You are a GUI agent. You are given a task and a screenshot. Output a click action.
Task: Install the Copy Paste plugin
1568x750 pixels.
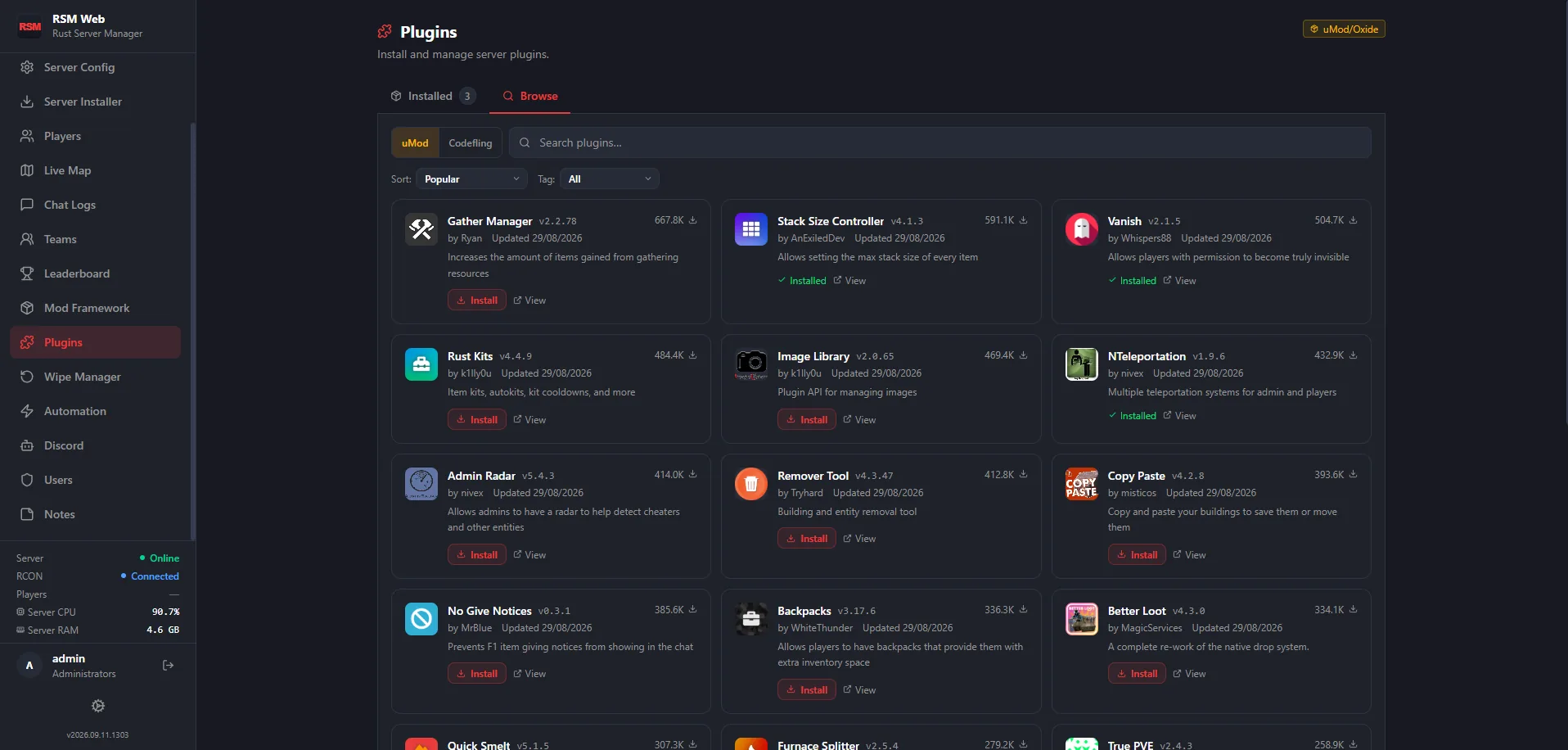pos(1137,555)
